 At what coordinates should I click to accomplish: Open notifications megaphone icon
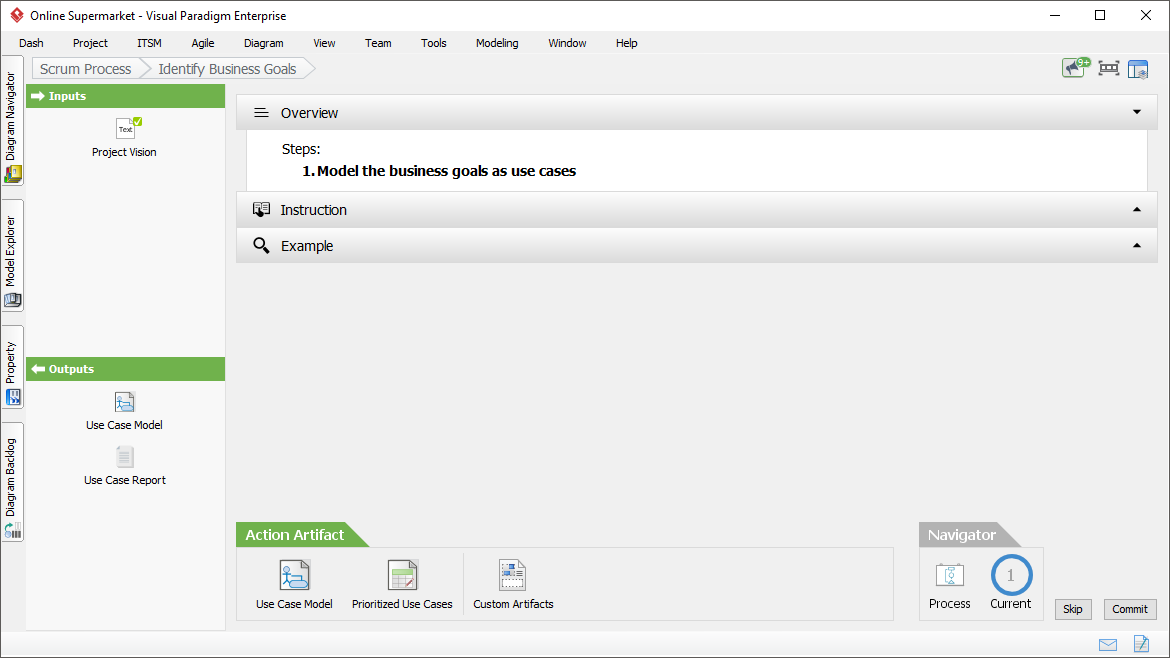coord(1075,68)
